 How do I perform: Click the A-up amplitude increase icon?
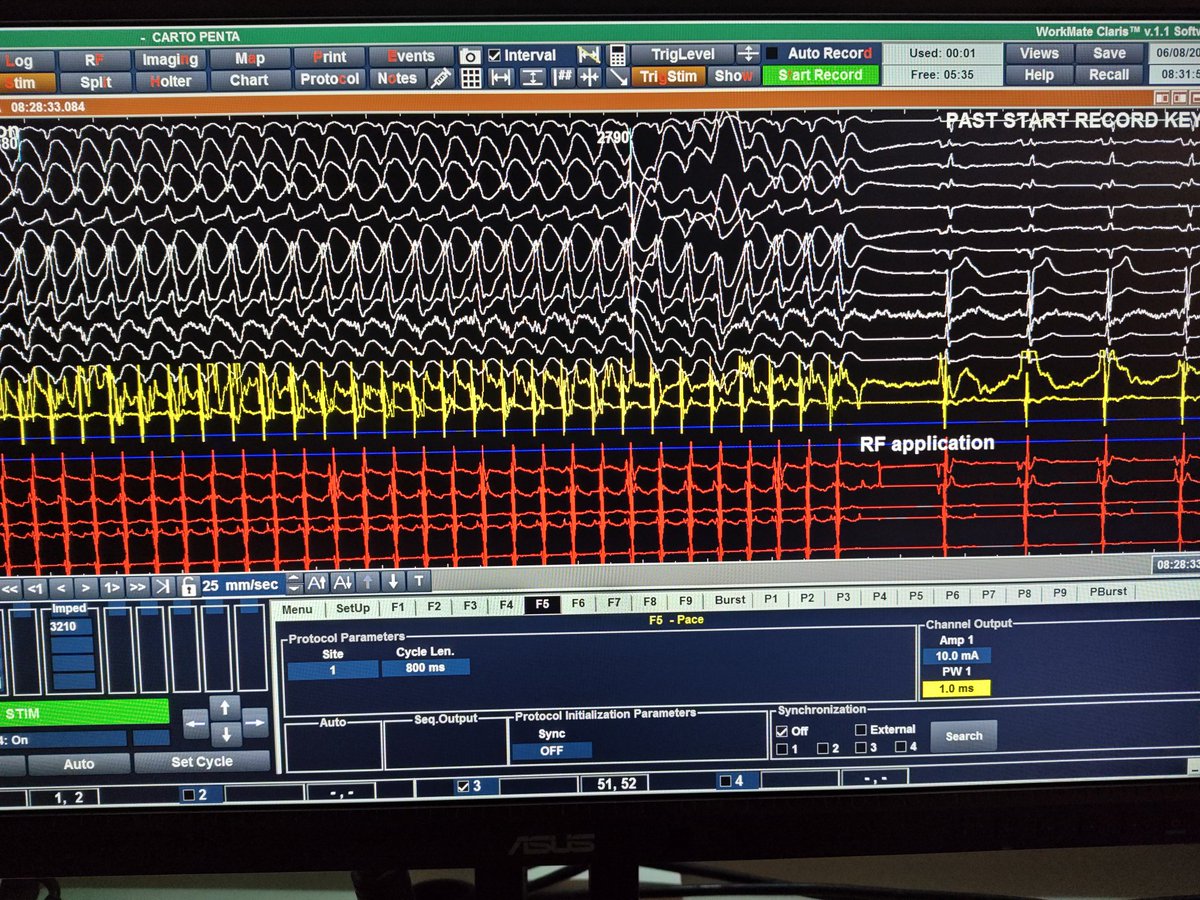tap(317, 582)
